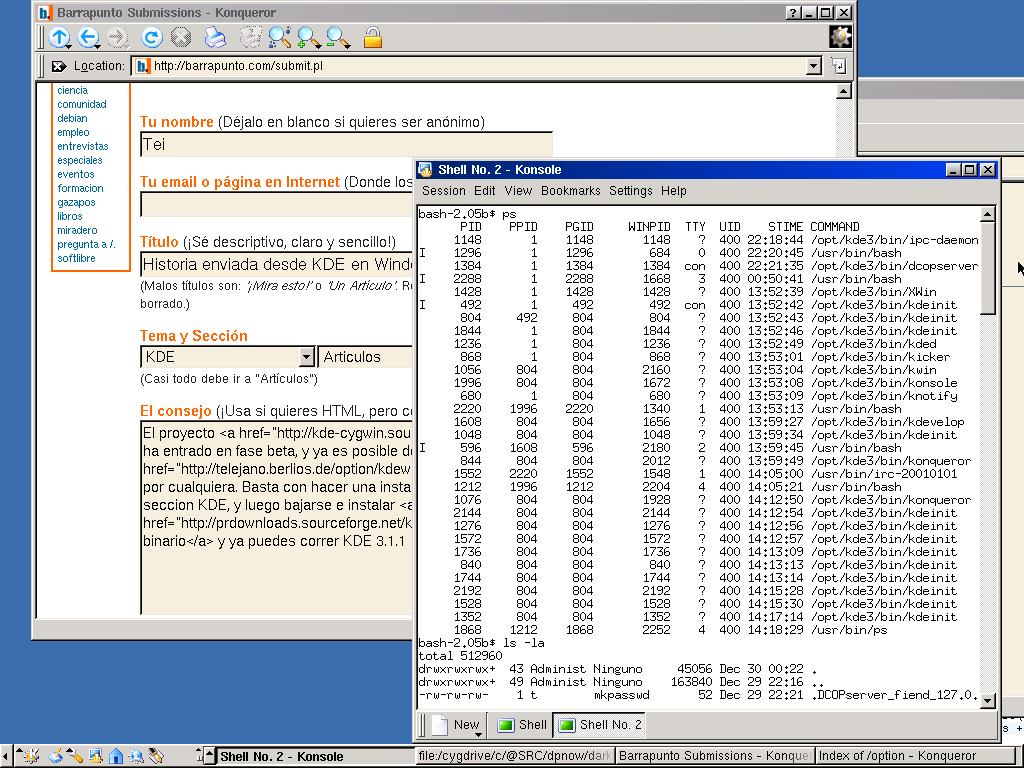Zoom out with the minus magnifier
The image size is (1024, 768).
coord(338,37)
